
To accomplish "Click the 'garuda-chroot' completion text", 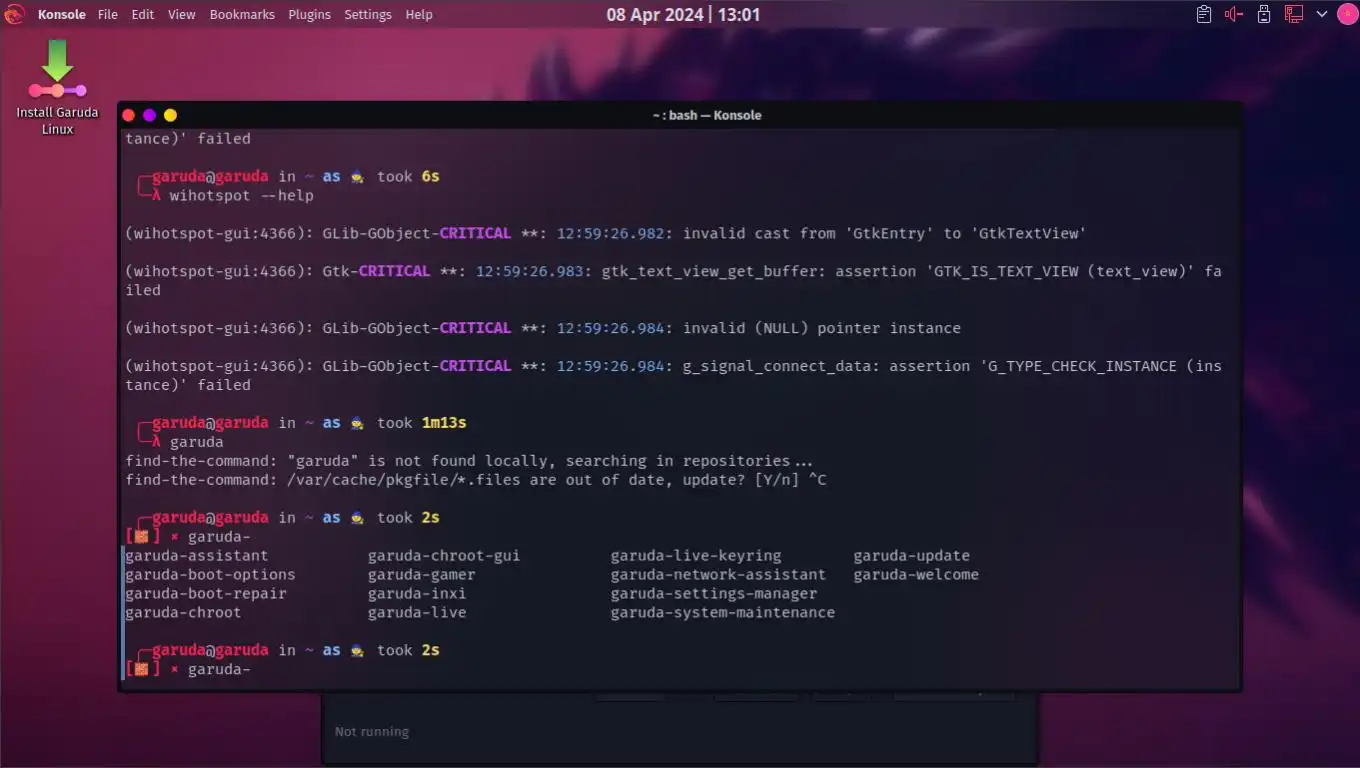I will pyautogui.click(x=183, y=612).
